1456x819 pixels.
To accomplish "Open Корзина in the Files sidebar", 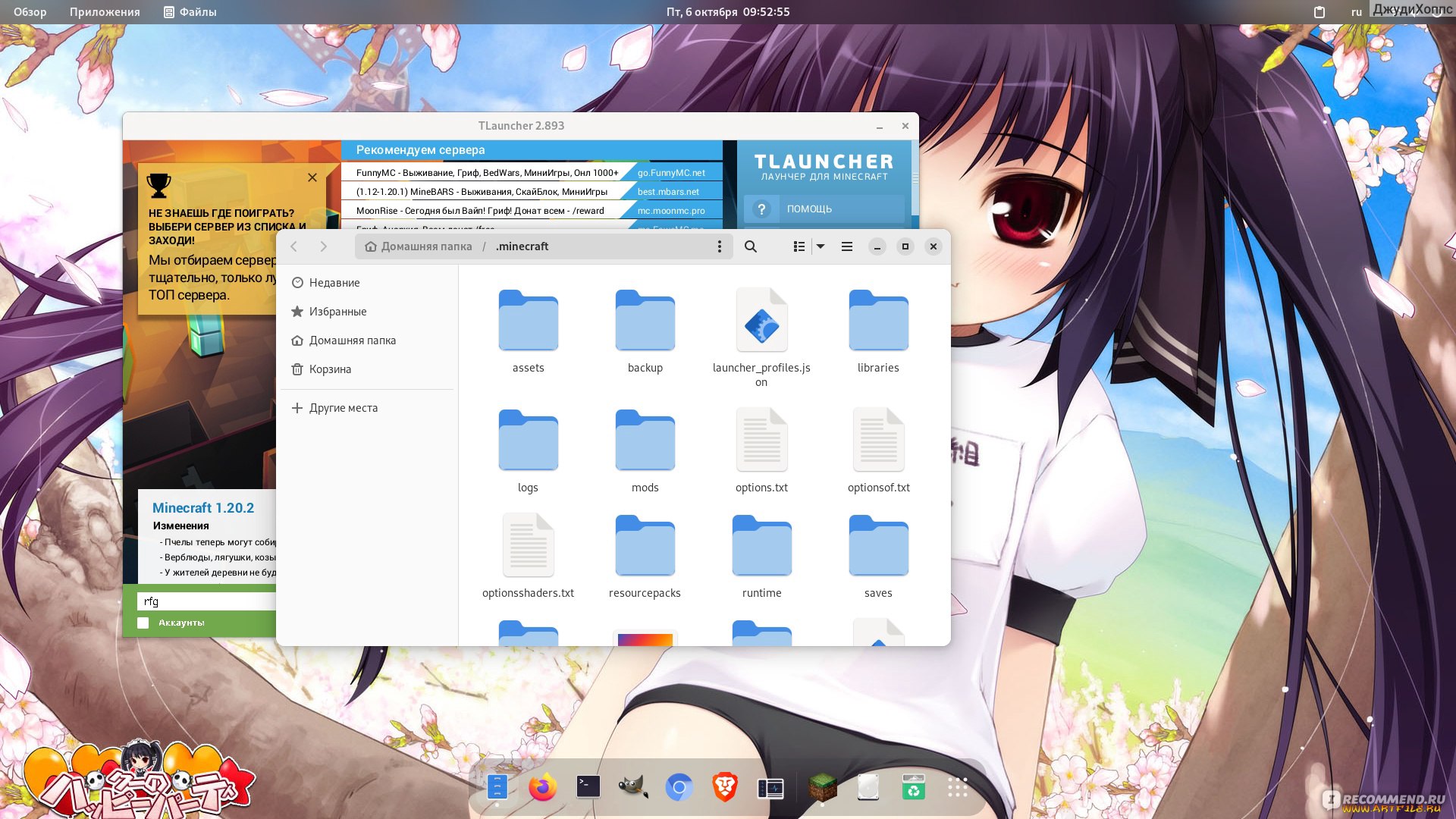I will click(367, 369).
